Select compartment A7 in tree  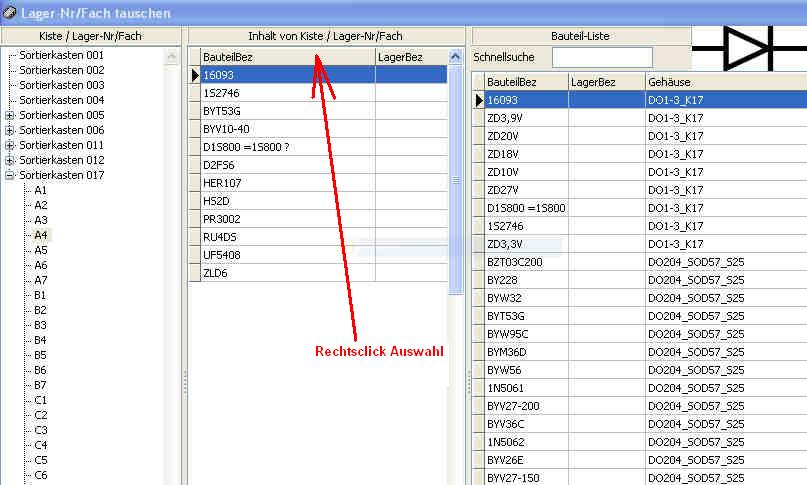point(41,280)
